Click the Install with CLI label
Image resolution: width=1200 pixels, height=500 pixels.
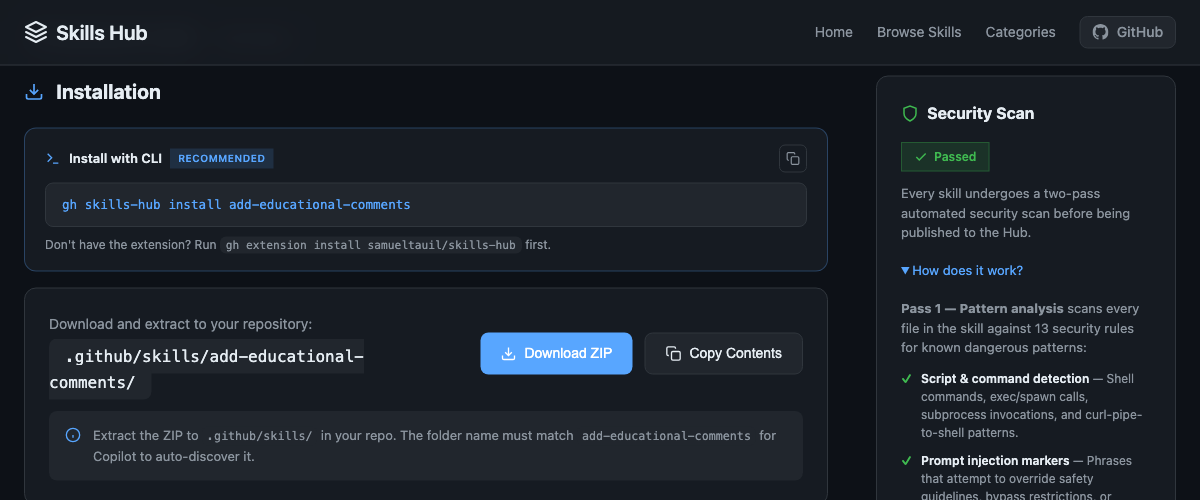(115, 158)
